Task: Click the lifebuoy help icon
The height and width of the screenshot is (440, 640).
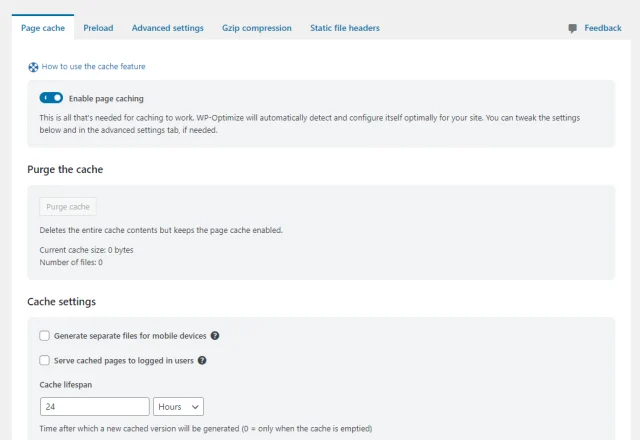Action: pyautogui.click(x=33, y=67)
